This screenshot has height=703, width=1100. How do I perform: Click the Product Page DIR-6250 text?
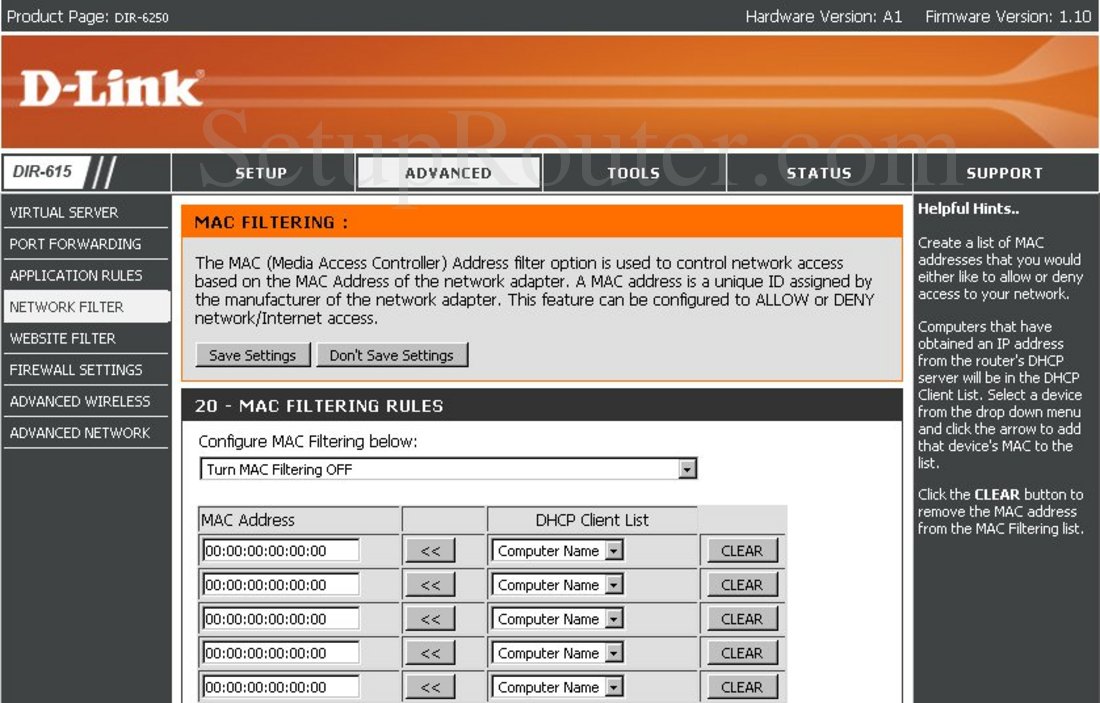point(88,17)
